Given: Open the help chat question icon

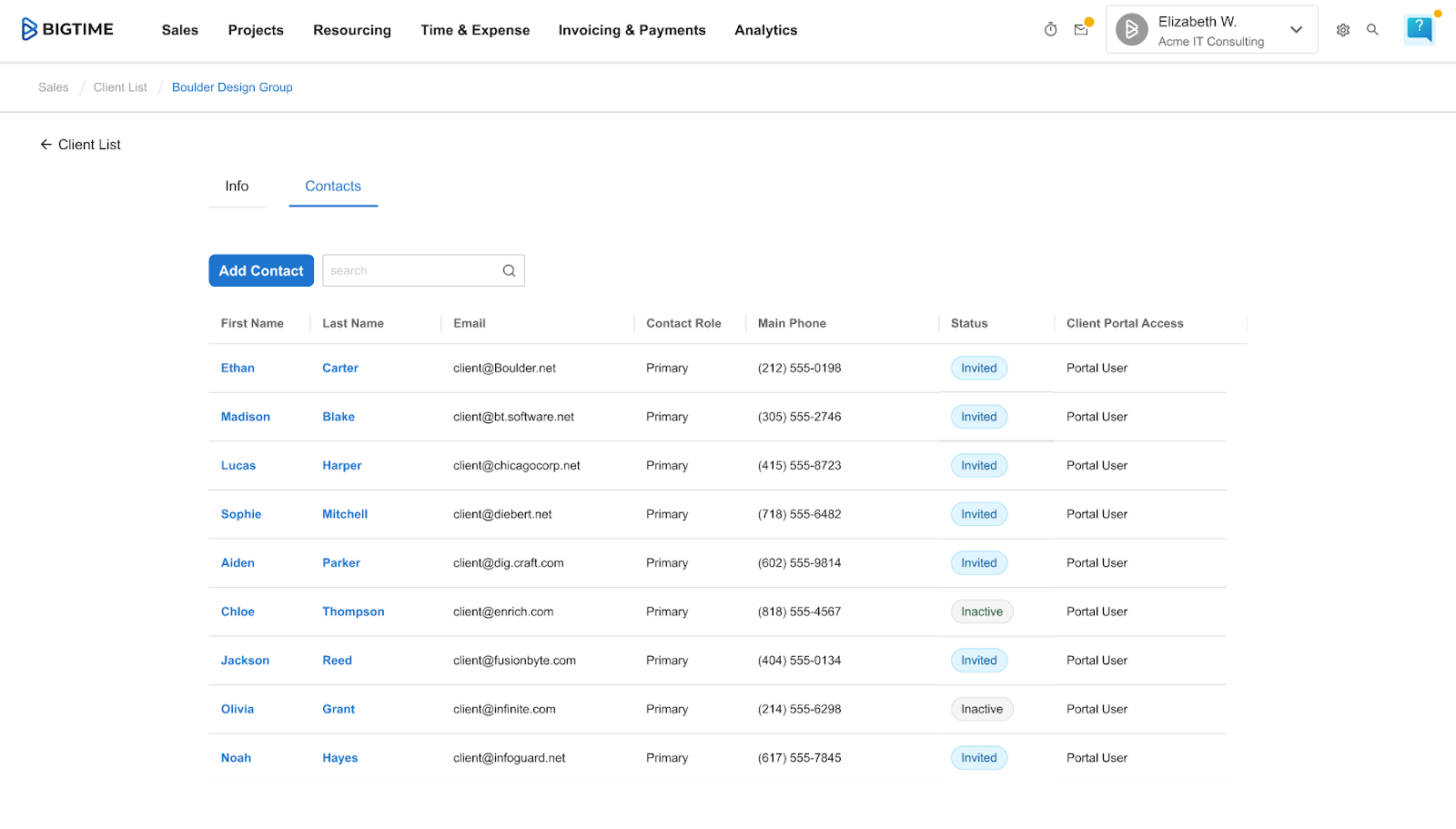Looking at the screenshot, I should point(1418,29).
